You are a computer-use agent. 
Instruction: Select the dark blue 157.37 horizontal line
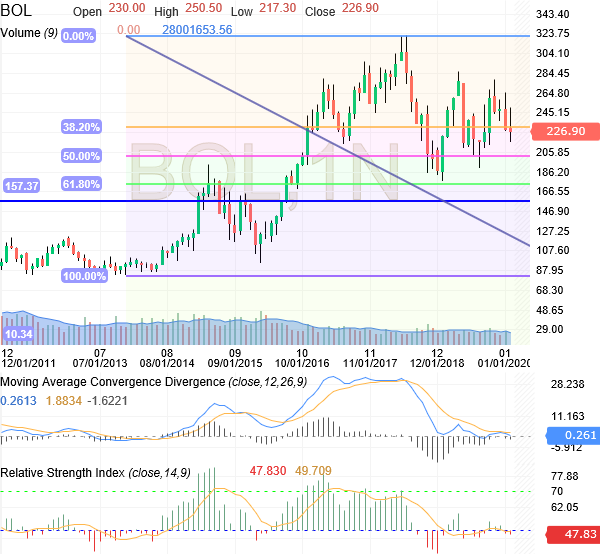265,201
